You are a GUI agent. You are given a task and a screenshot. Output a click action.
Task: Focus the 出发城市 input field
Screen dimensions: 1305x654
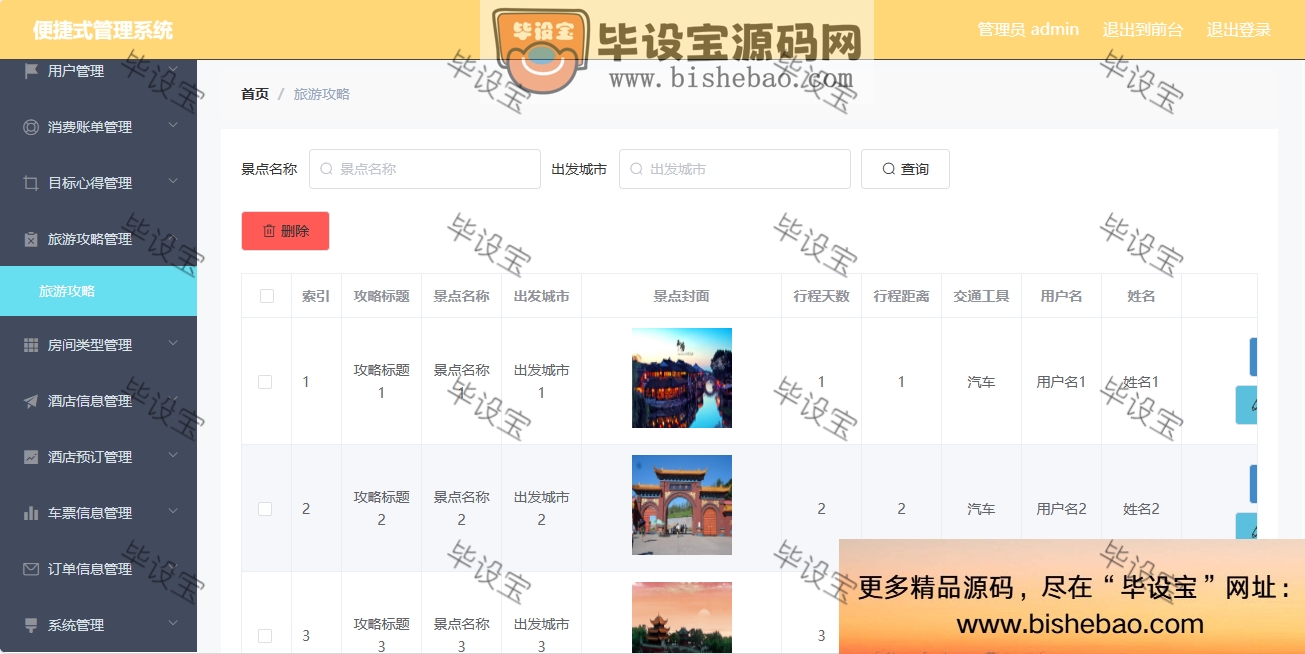(x=735, y=169)
